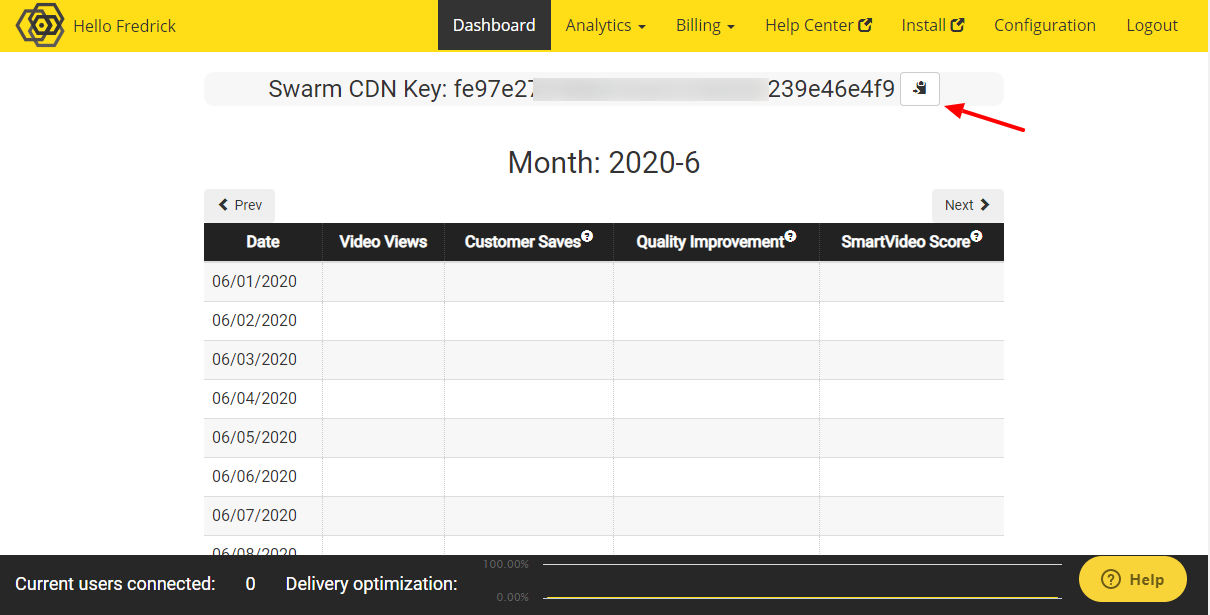
Task: Go to the previous month with Prev
Action: pos(240,205)
